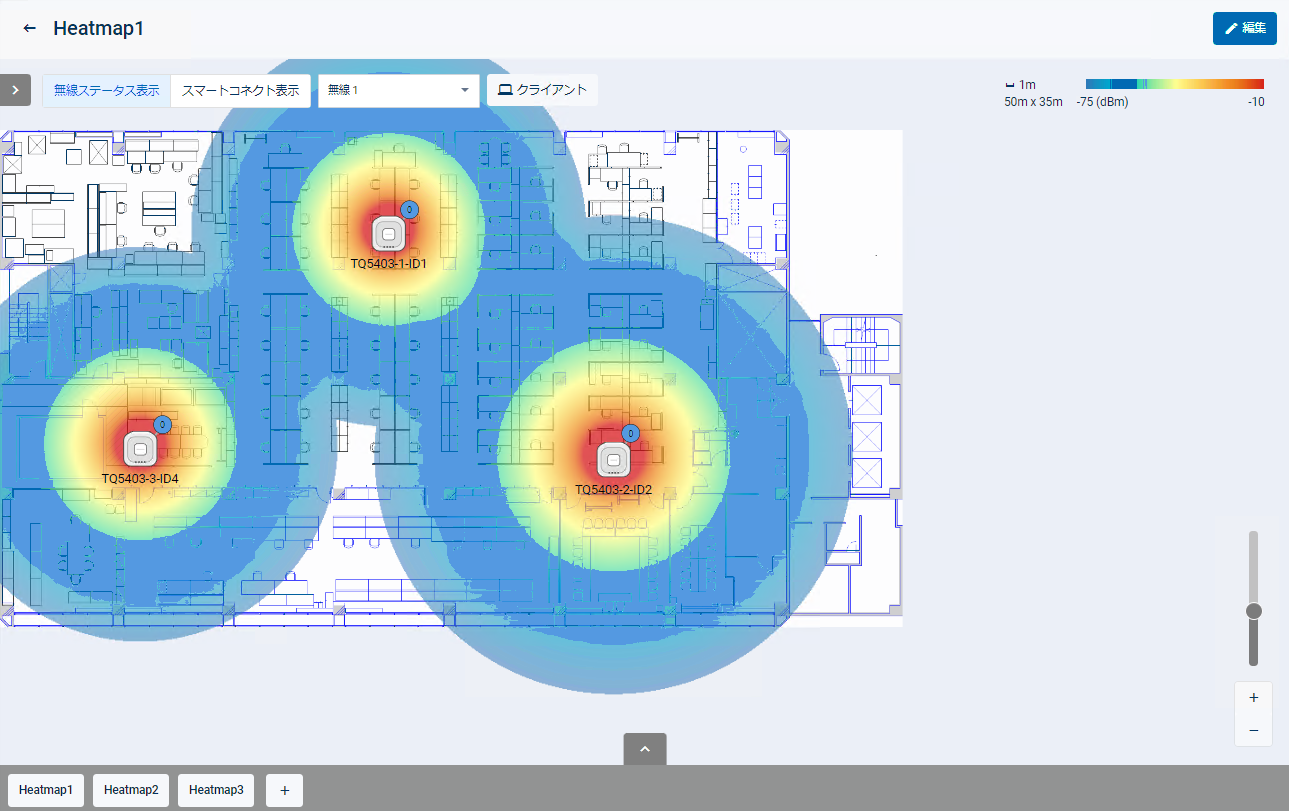1289x811 pixels.
Task: Click the 編集 edit button
Action: click(1245, 28)
